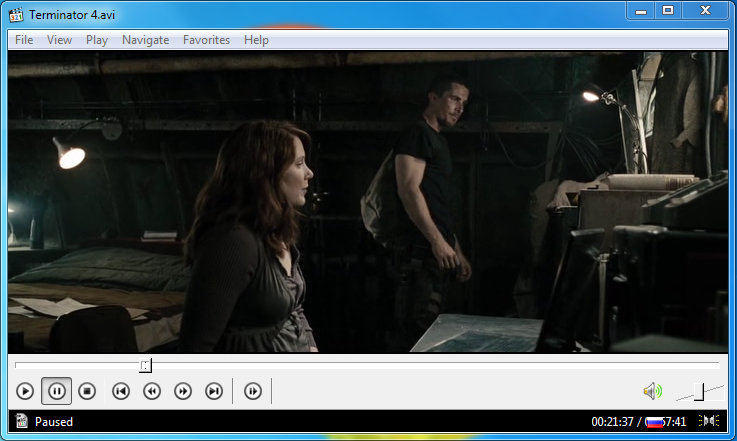Maximize the player window
Screen dimensions: 737x441
tap(668, 11)
